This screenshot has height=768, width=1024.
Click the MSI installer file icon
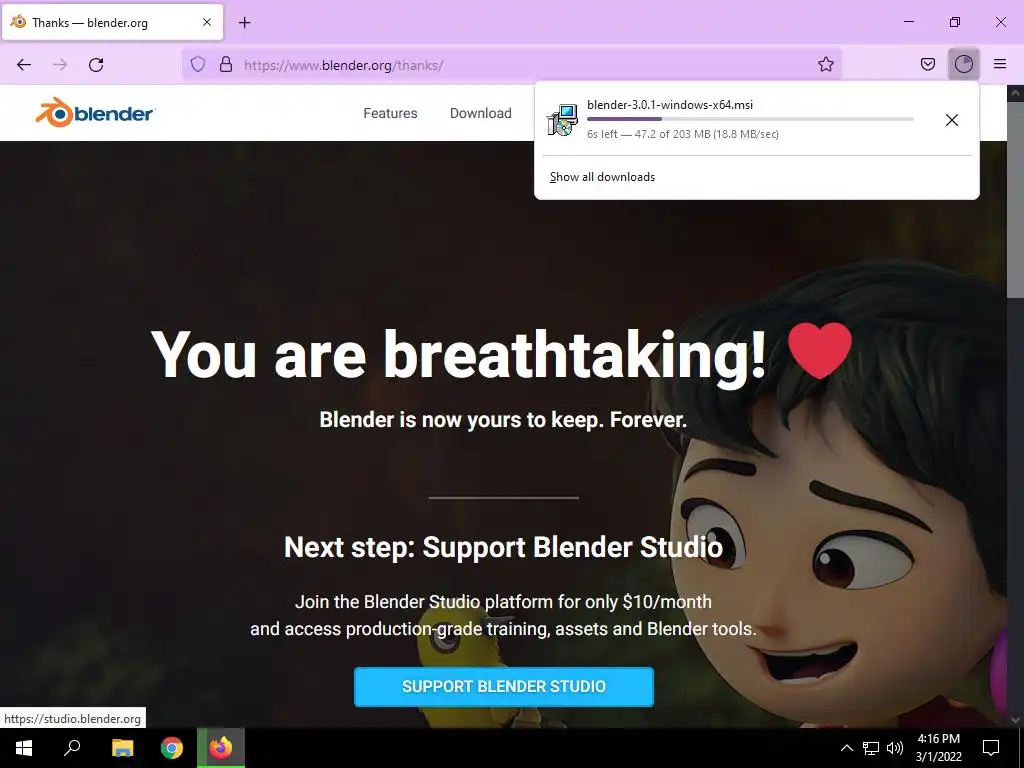click(562, 120)
